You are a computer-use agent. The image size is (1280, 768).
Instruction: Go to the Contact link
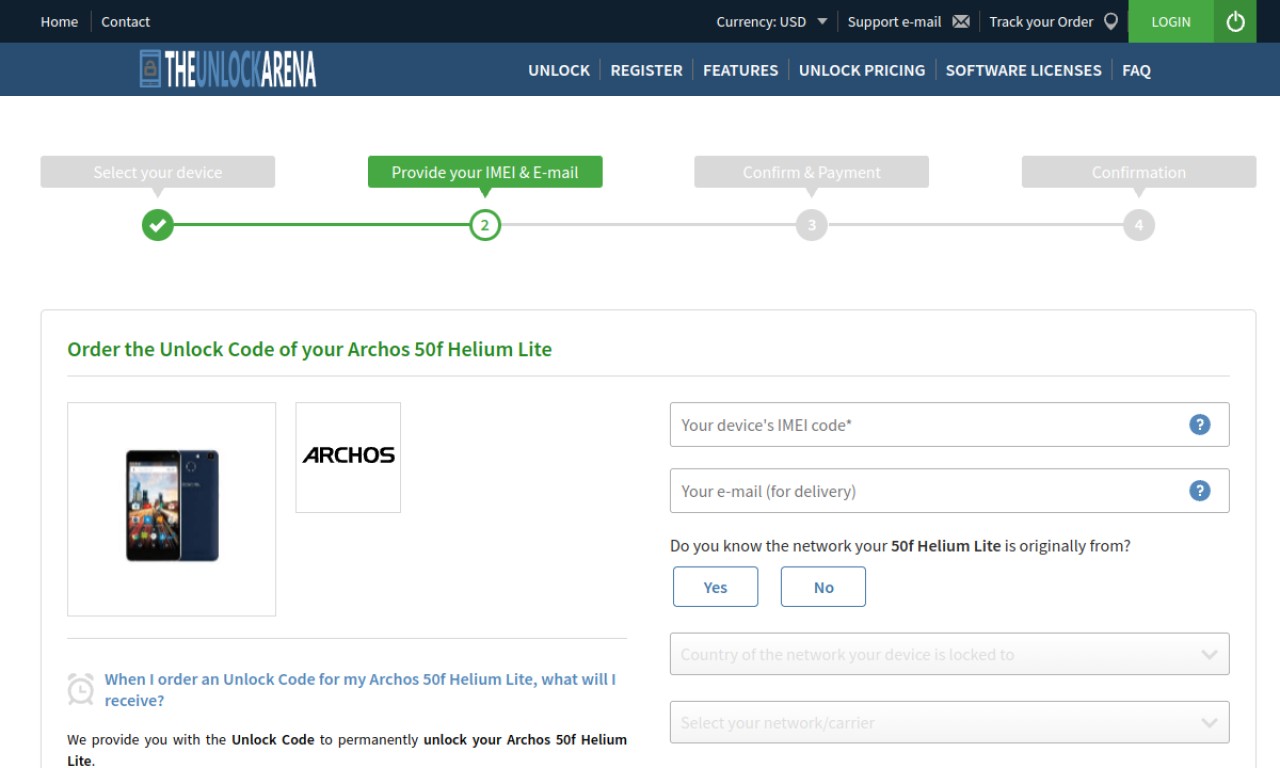click(x=125, y=21)
